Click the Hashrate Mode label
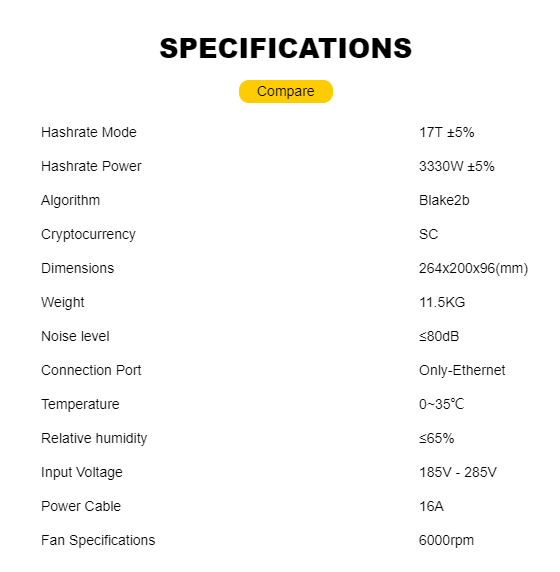Image resolution: width=560 pixels, height=572 pixels. [x=89, y=132]
